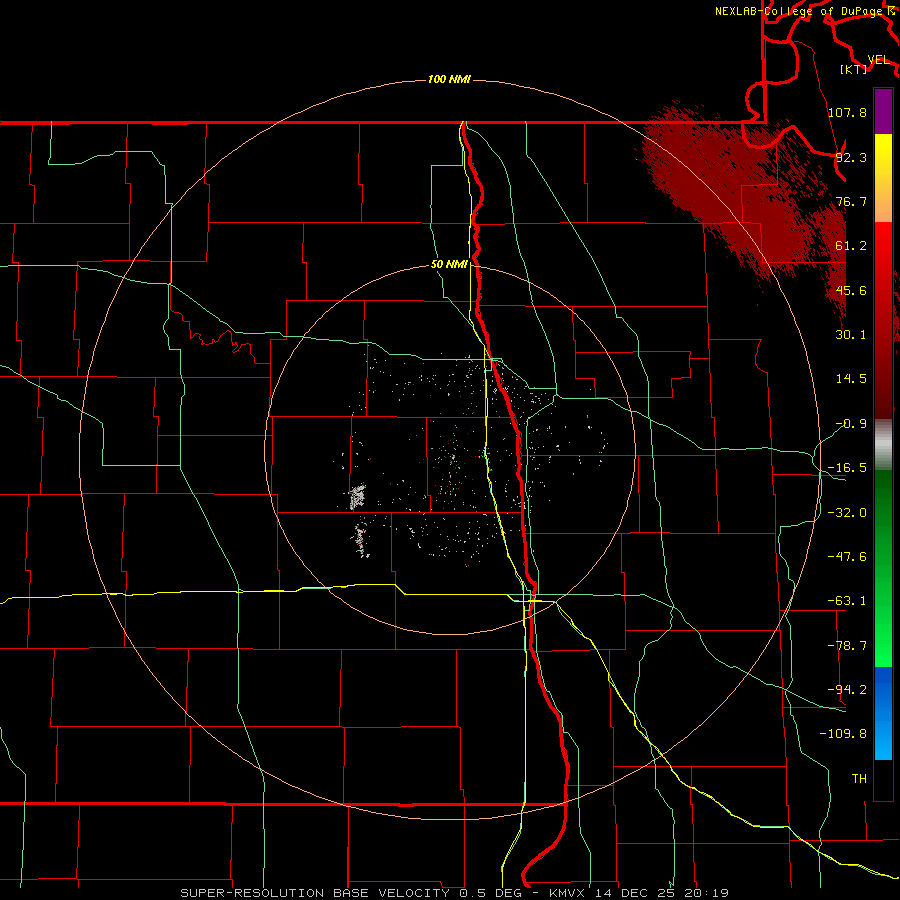Click the -109.8 velocity scale label
Image resolution: width=900 pixels, height=900 pixels.
point(843,734)
